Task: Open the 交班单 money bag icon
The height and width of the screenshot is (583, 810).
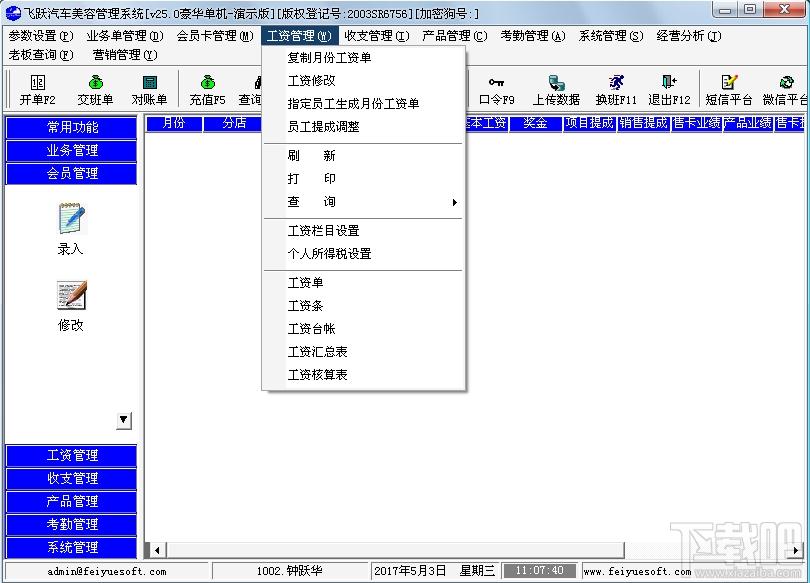Action: tap(96, 83)
